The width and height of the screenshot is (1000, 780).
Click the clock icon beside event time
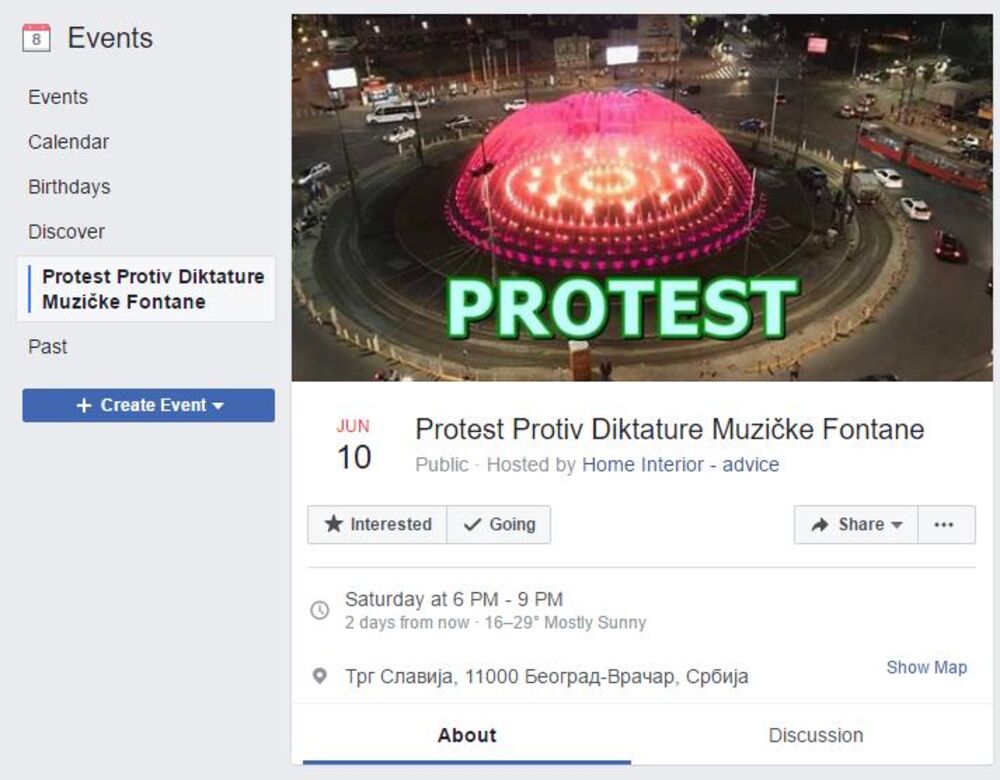coord(320,610)
